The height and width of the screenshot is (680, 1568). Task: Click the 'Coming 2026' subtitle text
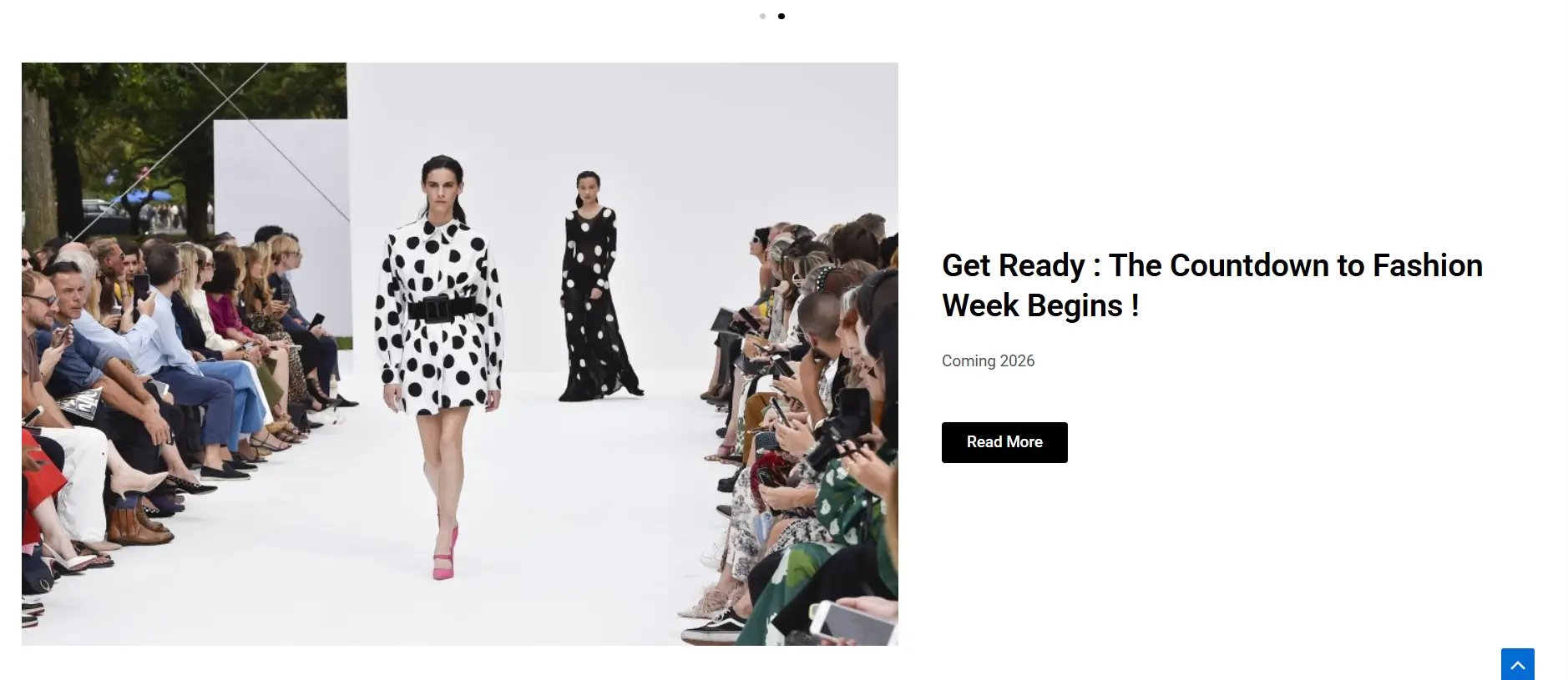click(988, 360)
